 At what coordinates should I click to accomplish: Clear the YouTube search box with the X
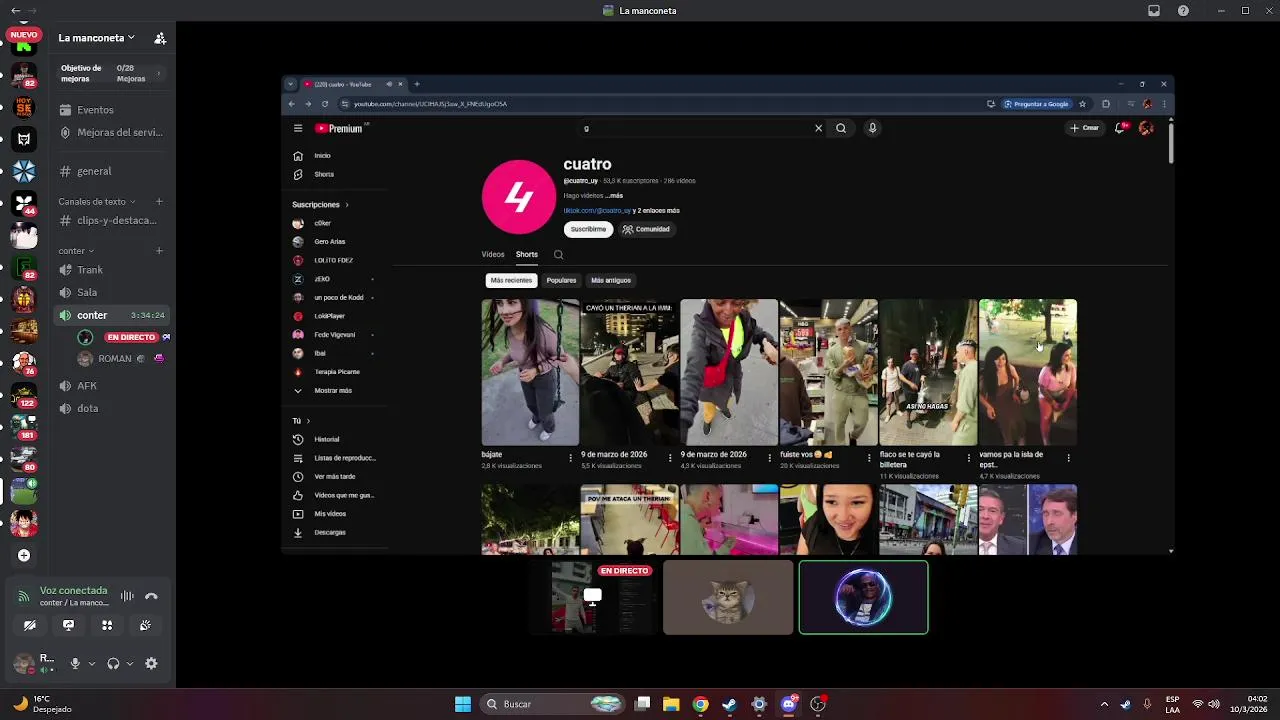point(818,128)
